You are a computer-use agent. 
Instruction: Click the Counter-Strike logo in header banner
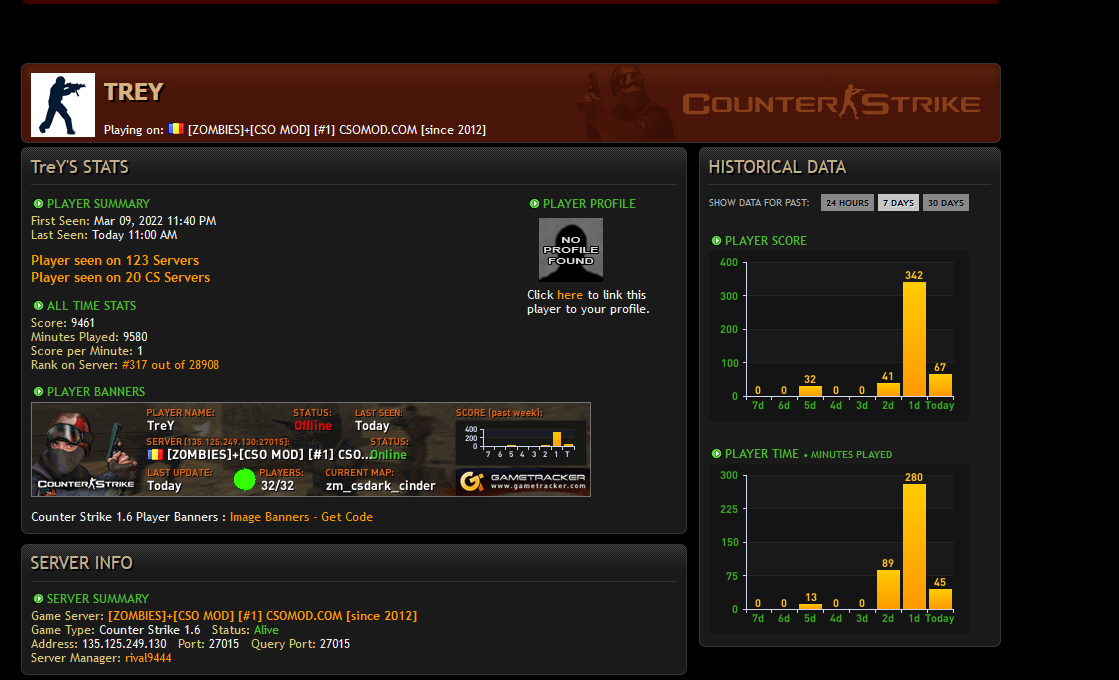[830, 104]
